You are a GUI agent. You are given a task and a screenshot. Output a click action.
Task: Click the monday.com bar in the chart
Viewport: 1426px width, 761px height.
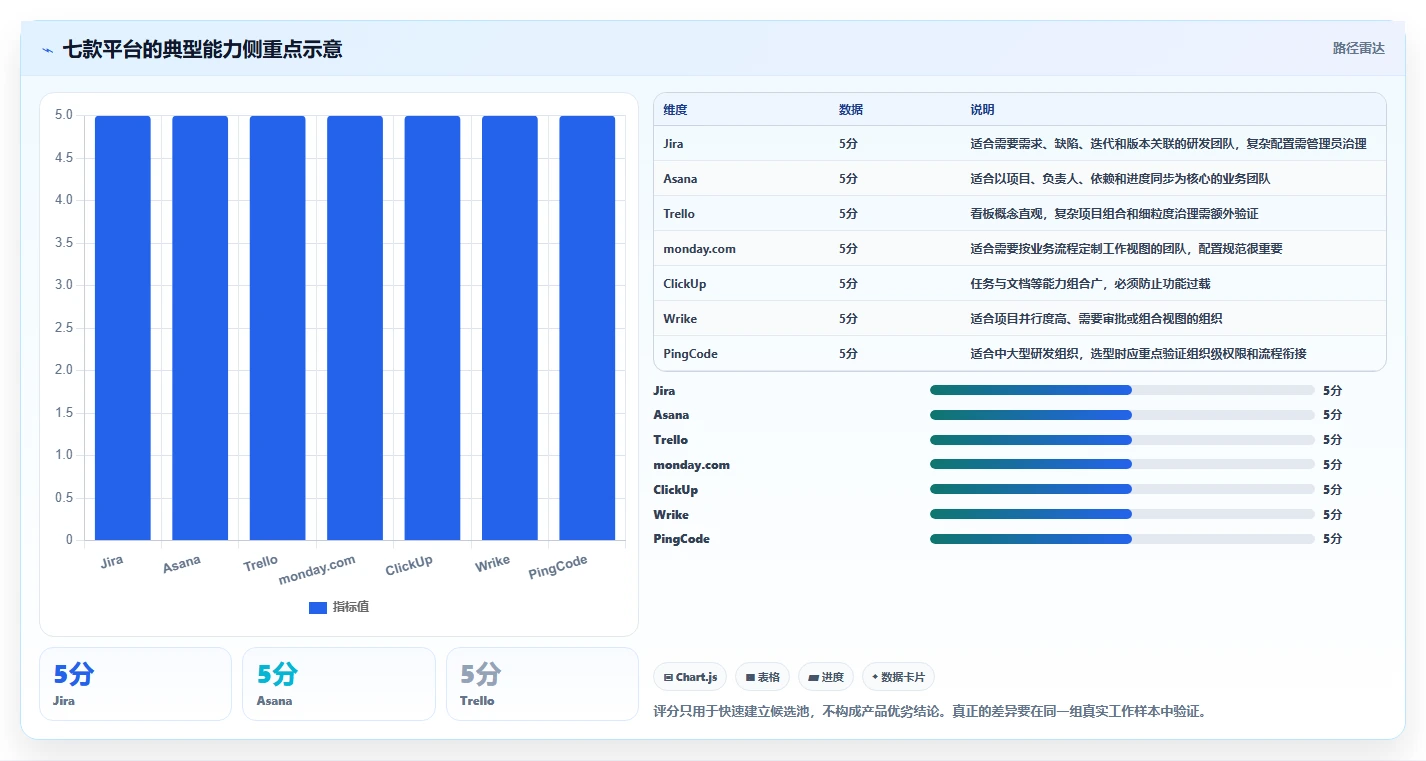tap(355, 328)
